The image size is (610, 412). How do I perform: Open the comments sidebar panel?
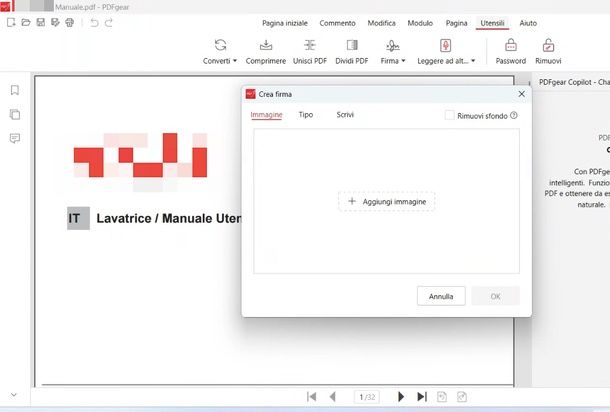15,139
